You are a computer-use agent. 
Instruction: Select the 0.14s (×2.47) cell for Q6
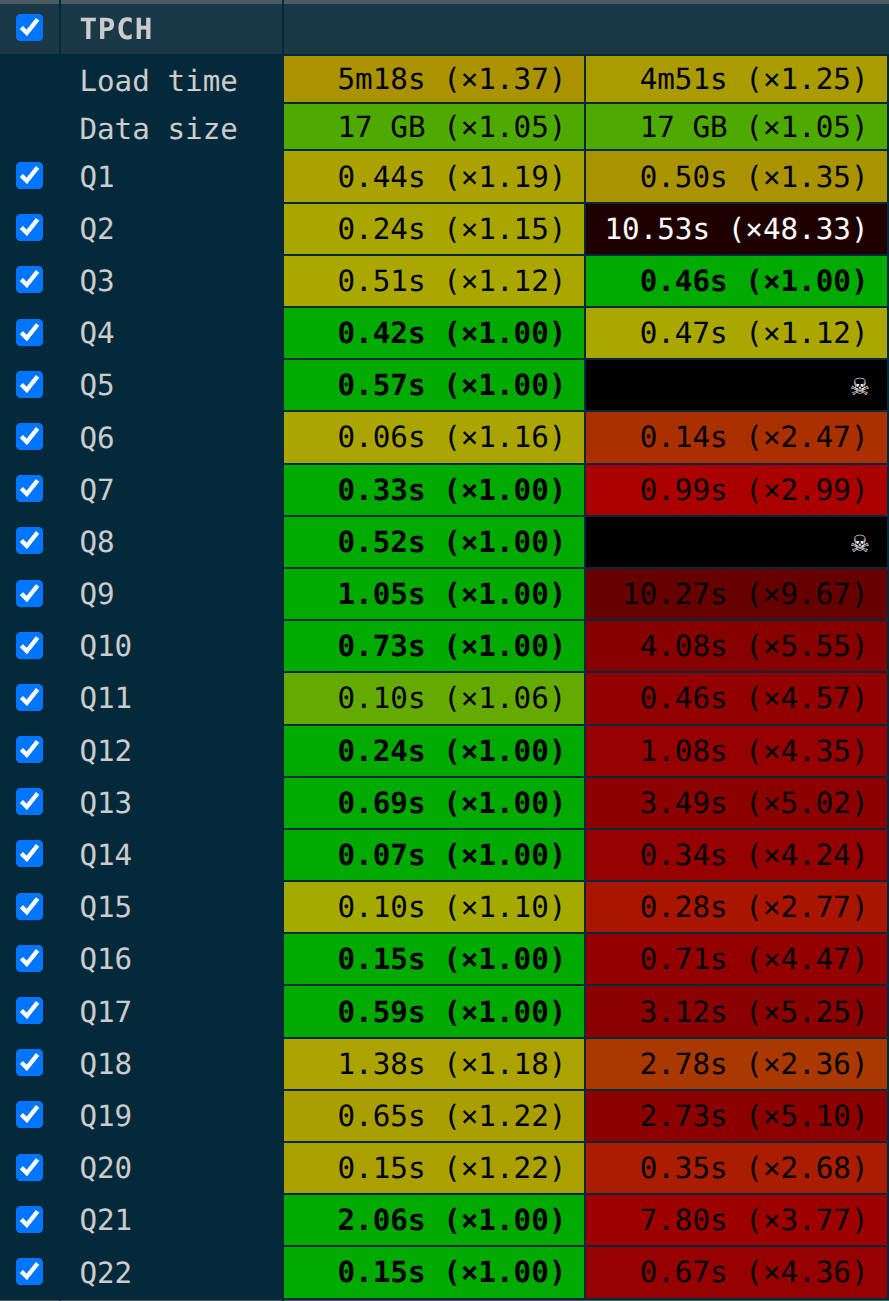point(737,437)
